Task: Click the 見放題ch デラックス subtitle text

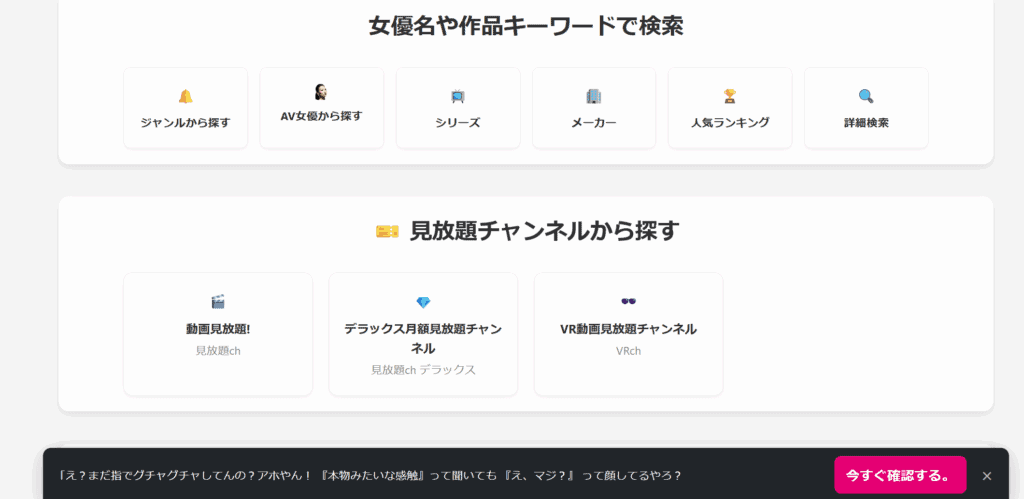Action: pos(423,370)
